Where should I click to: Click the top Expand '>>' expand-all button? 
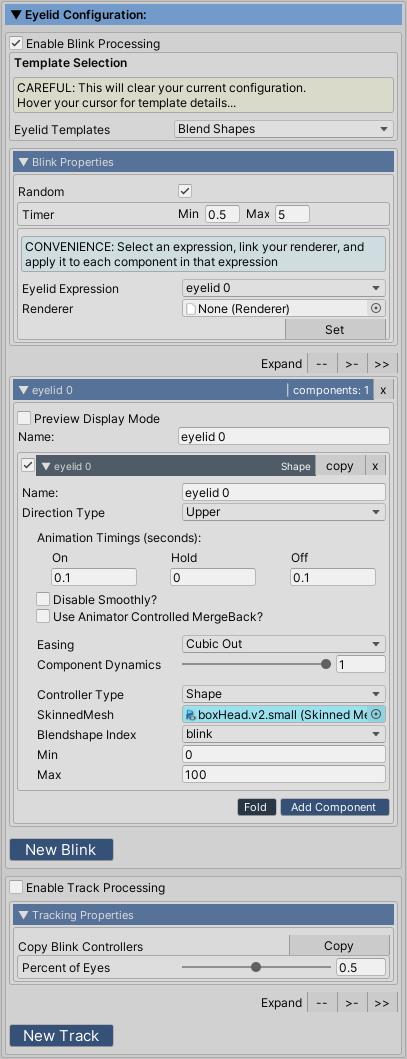pyautogui.click(x=381, y=364)
